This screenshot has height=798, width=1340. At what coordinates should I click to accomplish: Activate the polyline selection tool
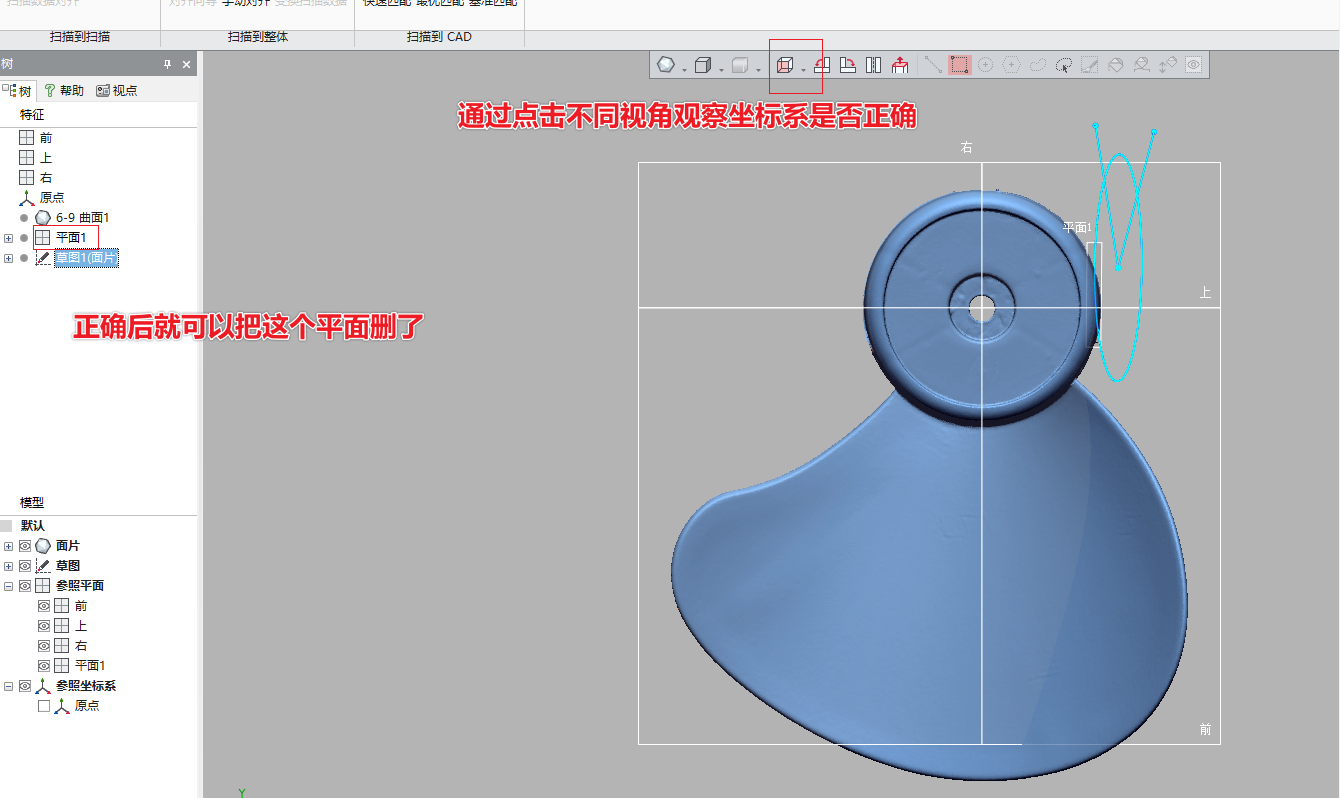(x=932, y=65)
